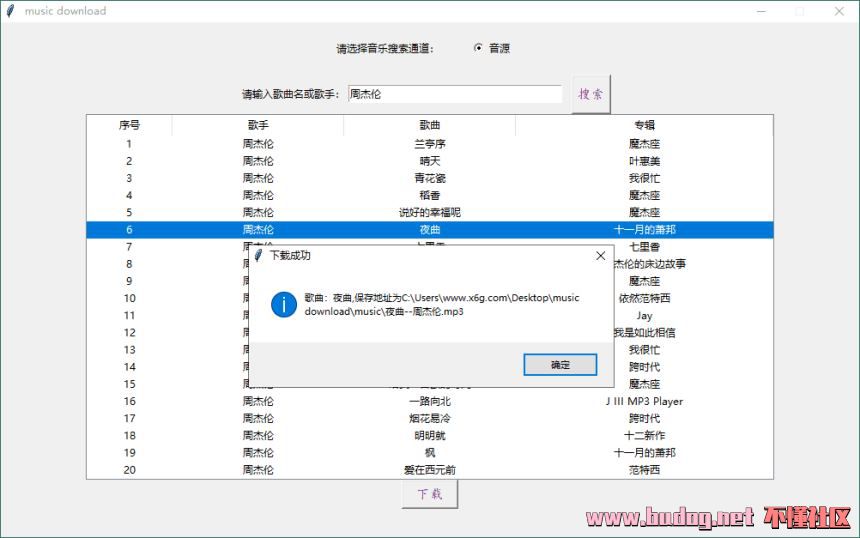Click the 请选择音乐搜索通道 label
This screenshot has width=860, height=538.
coord(385,49)
